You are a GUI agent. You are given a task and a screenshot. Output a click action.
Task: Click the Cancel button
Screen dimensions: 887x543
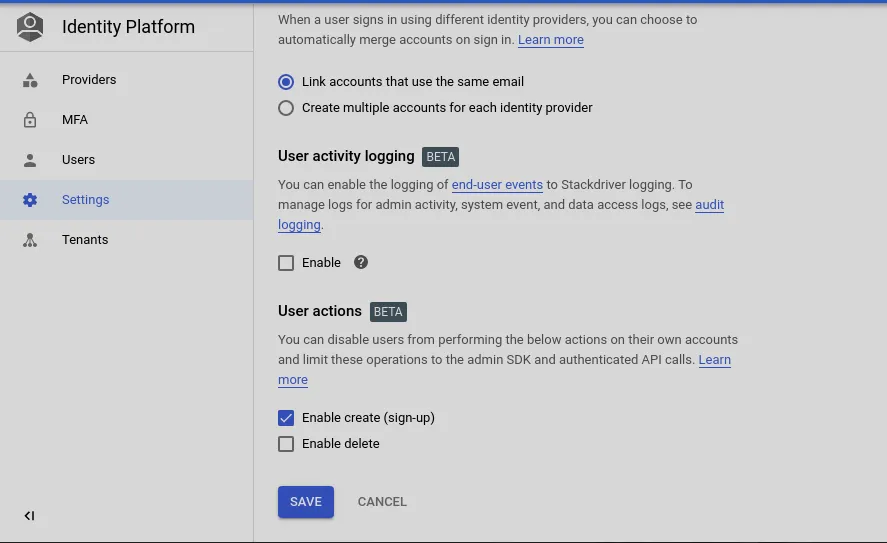(x=382, y=502)
